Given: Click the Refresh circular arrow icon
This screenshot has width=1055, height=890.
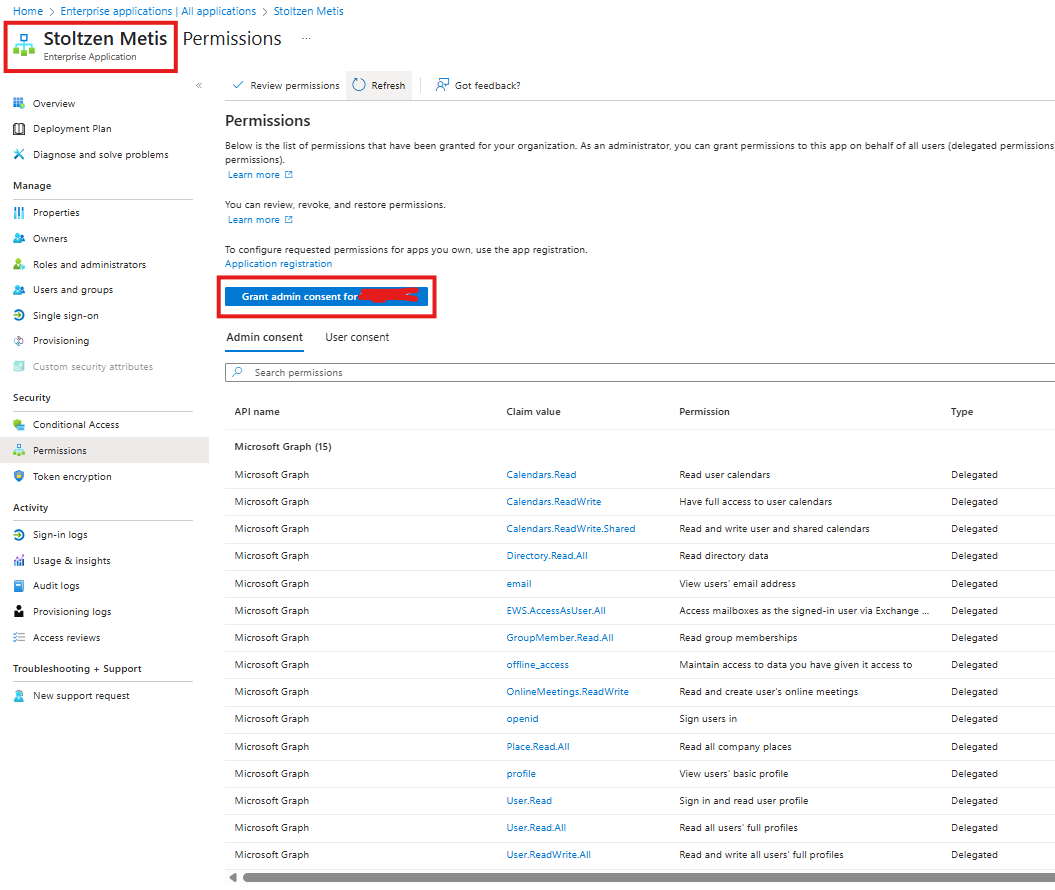Looking at the screenshot, I should [x=359, y=85].
